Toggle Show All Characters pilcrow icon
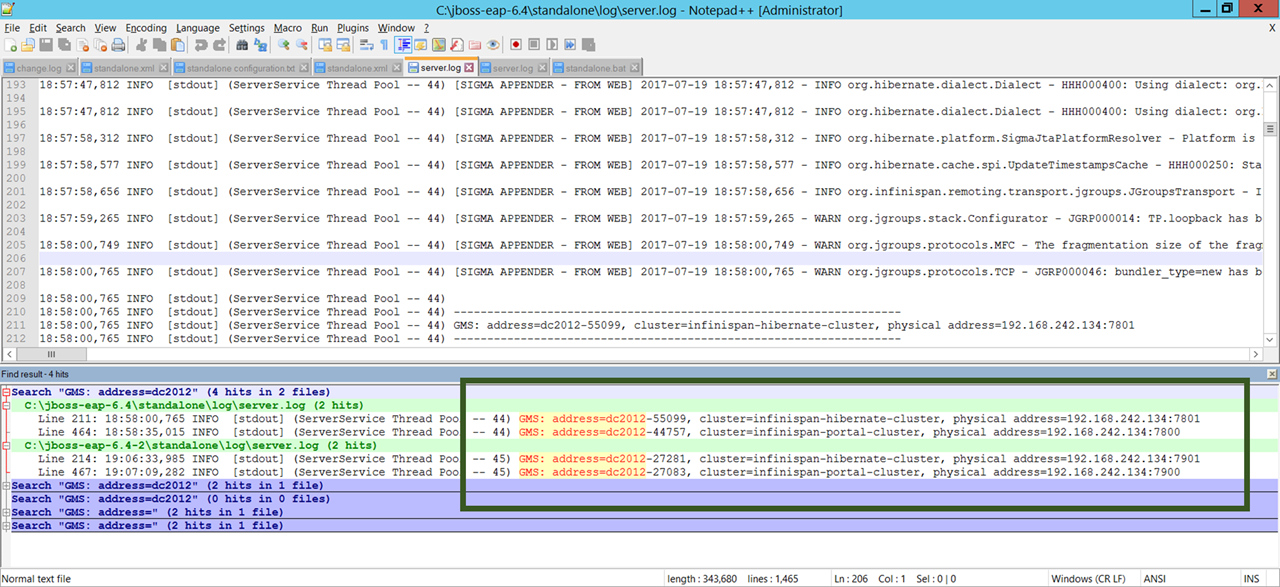This screenshot has height=587, width=1280. (385, 45)
